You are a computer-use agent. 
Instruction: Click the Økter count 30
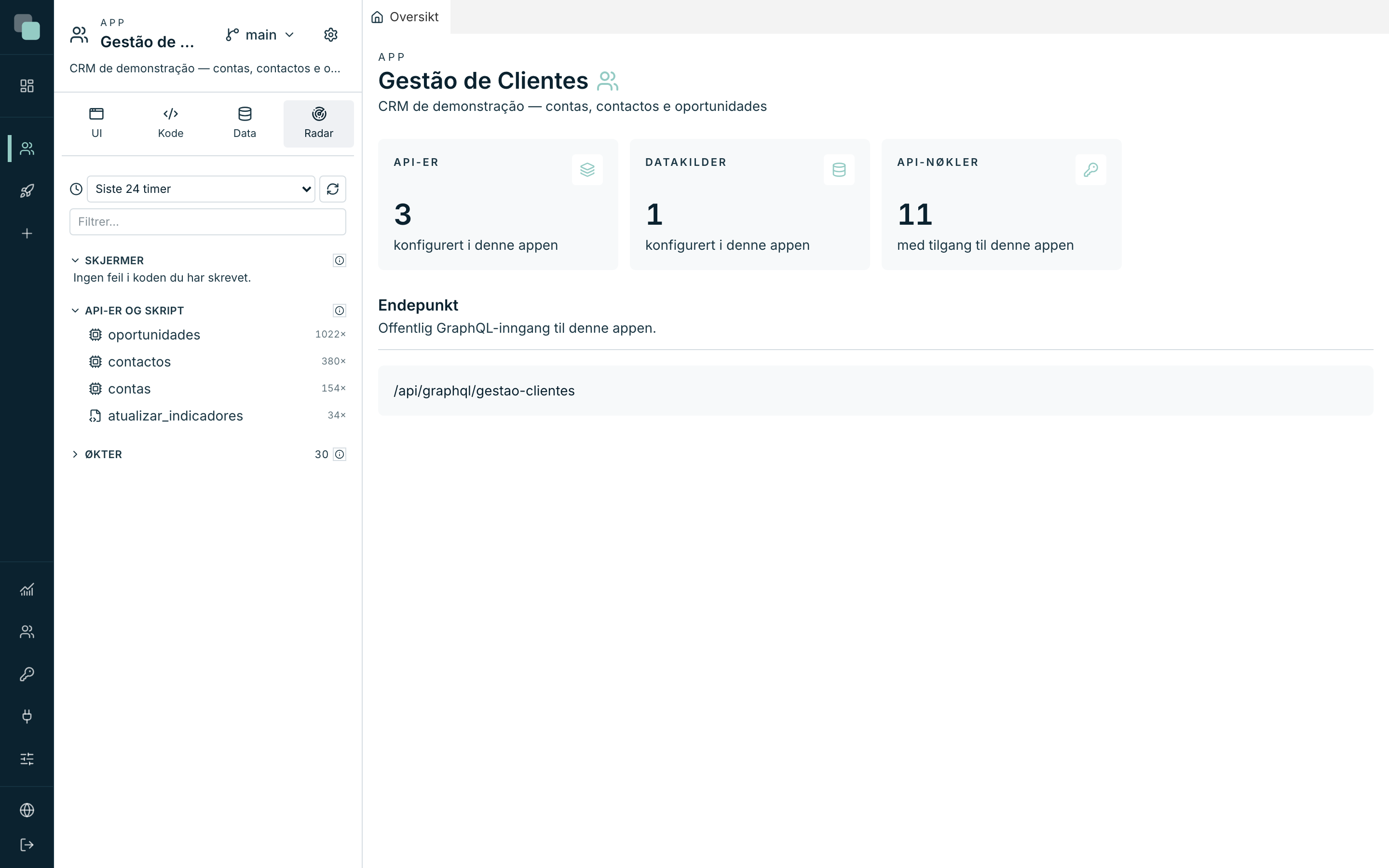coord(321,455)
